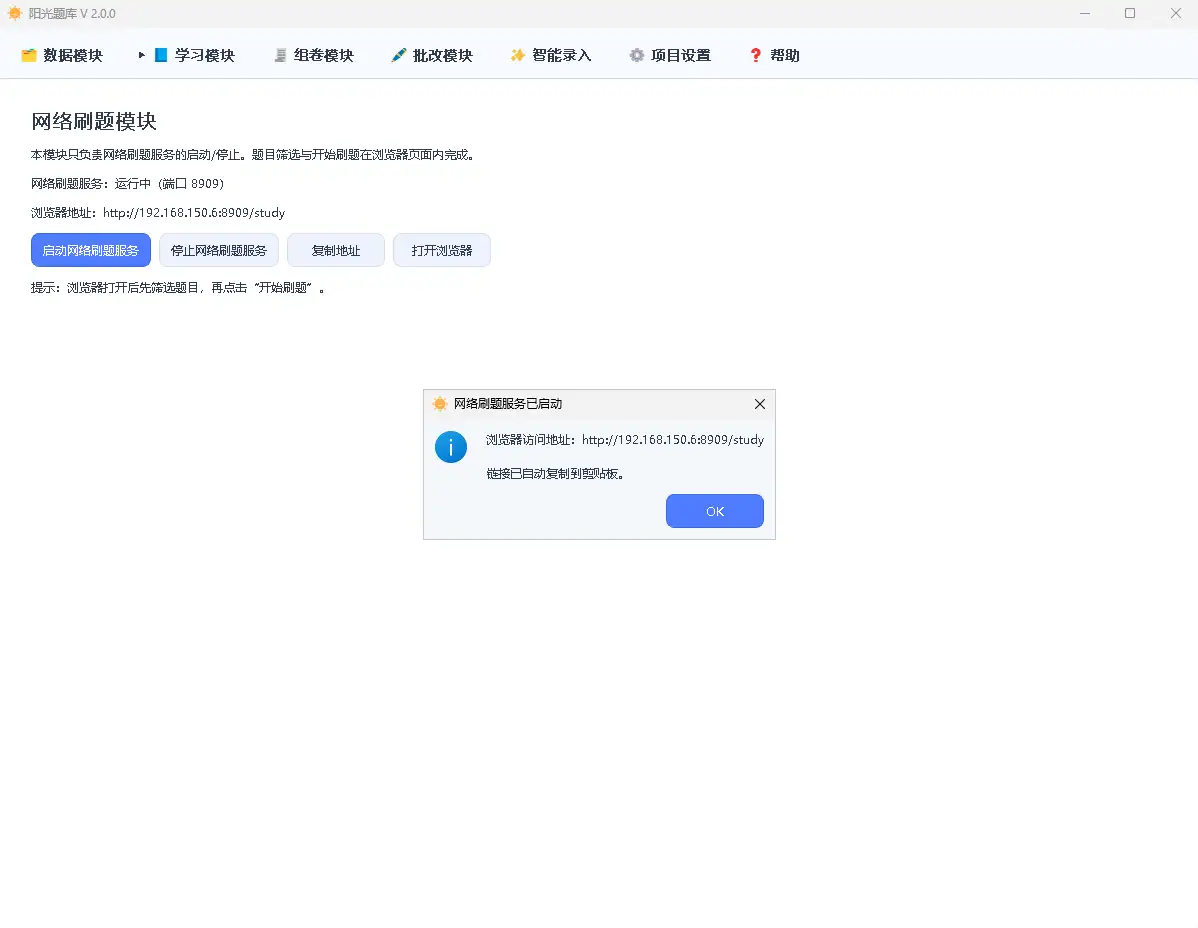The width and height of the screenshot is (1198, 928).
Task: Open the 组卷模块 menu
Action: pos(313,55)
